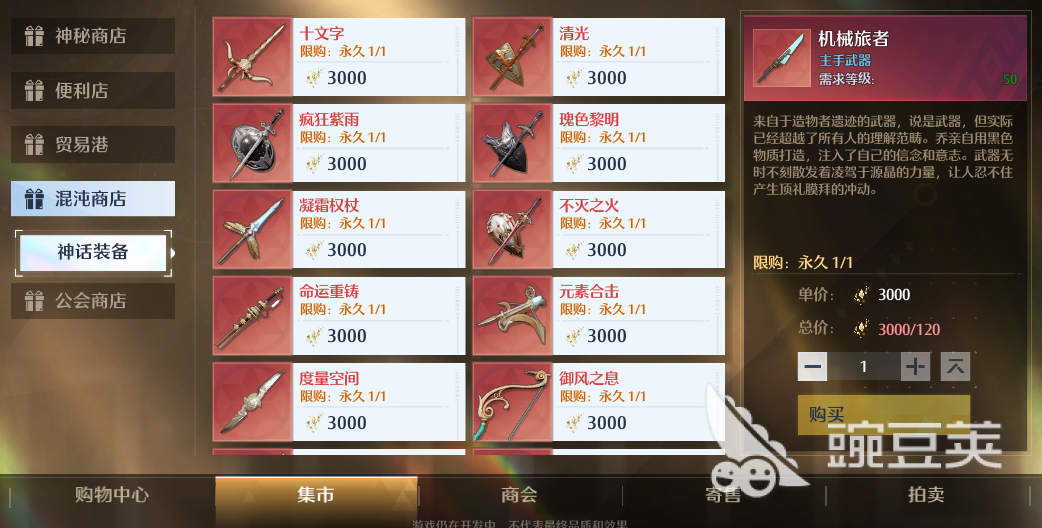Choose the 御风之息 bow icon

tap(512, 402)
